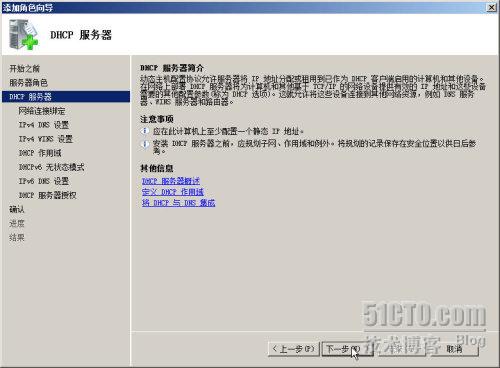
Task: Click 注意事项 heading text
Action: [x=157, y=119]
